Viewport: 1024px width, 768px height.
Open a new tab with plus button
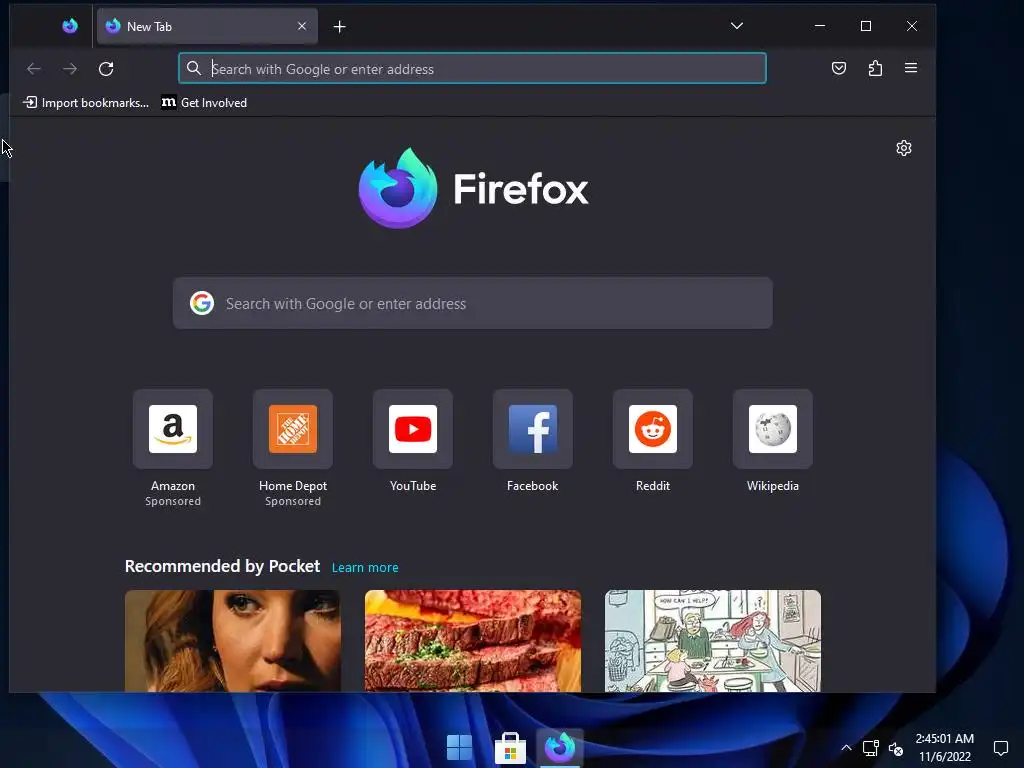(340, 27)
